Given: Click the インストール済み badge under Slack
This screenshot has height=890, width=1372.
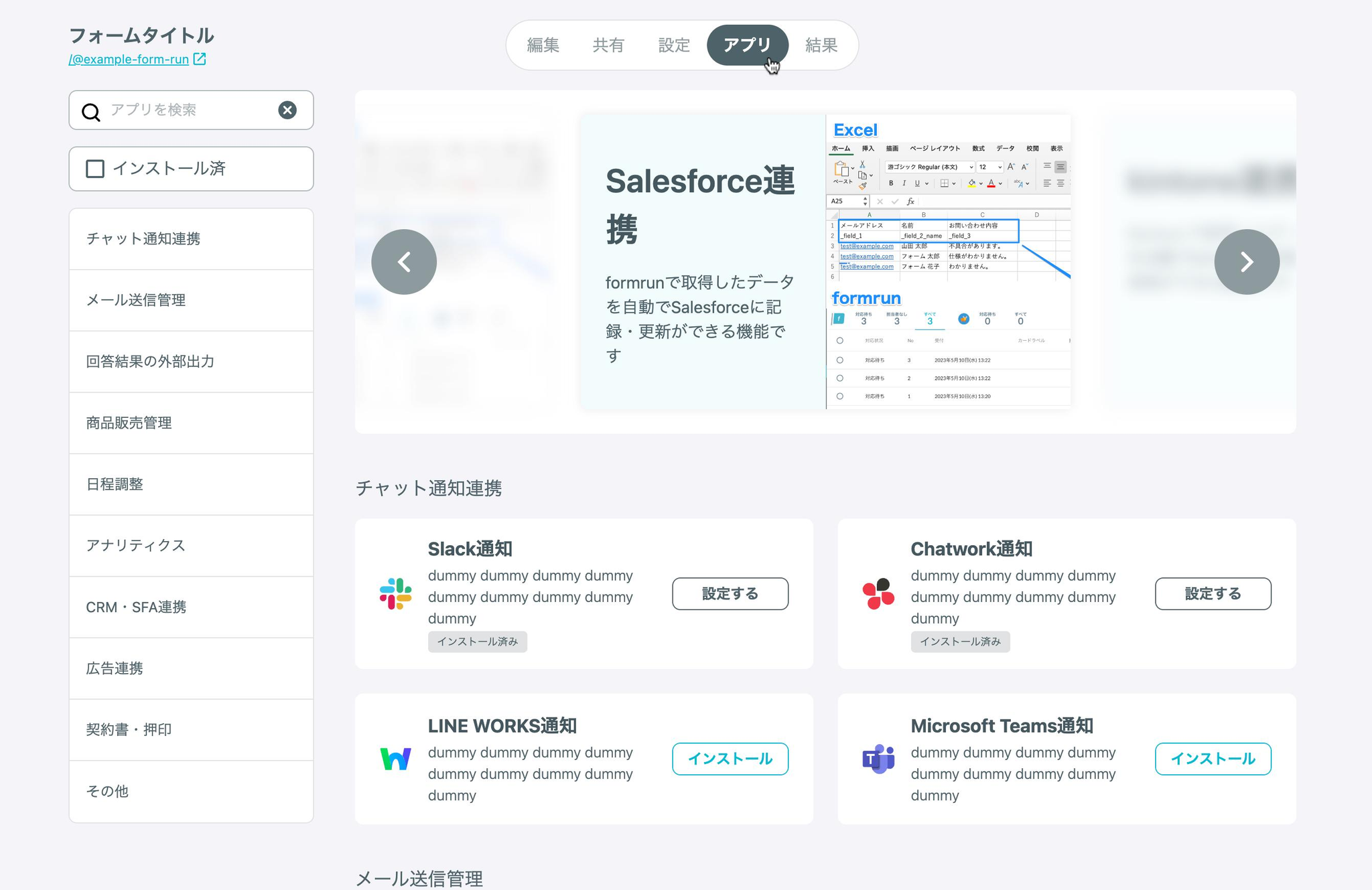Looking at the screenshot, I should [x=478, y=642].
